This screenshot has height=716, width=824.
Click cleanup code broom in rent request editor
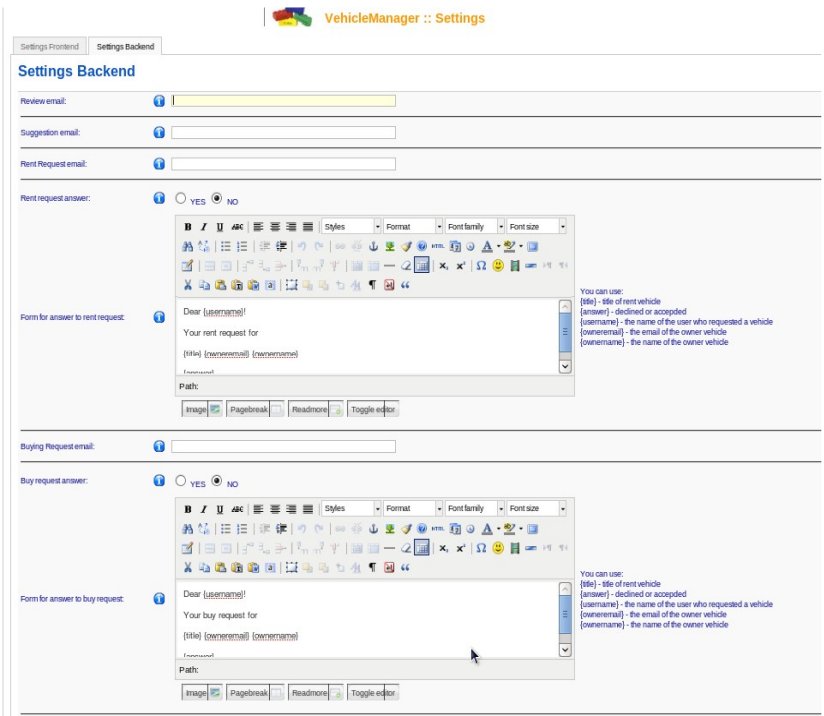coord(406,246)
